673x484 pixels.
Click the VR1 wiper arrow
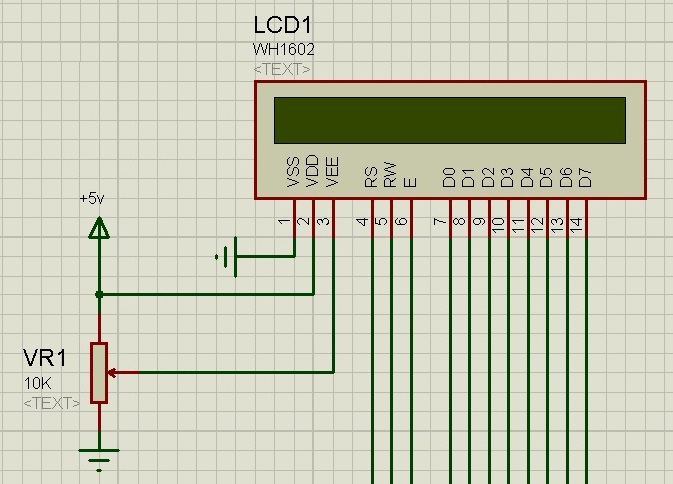[113, 373]
